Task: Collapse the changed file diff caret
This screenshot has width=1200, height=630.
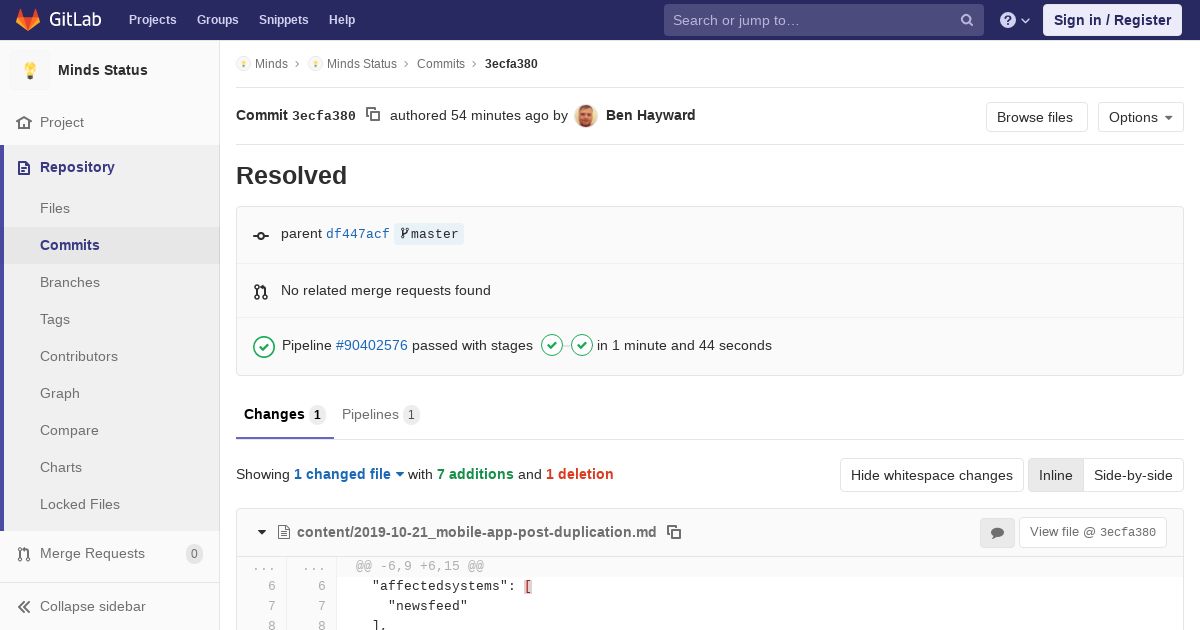Action: tap(262, 532)
